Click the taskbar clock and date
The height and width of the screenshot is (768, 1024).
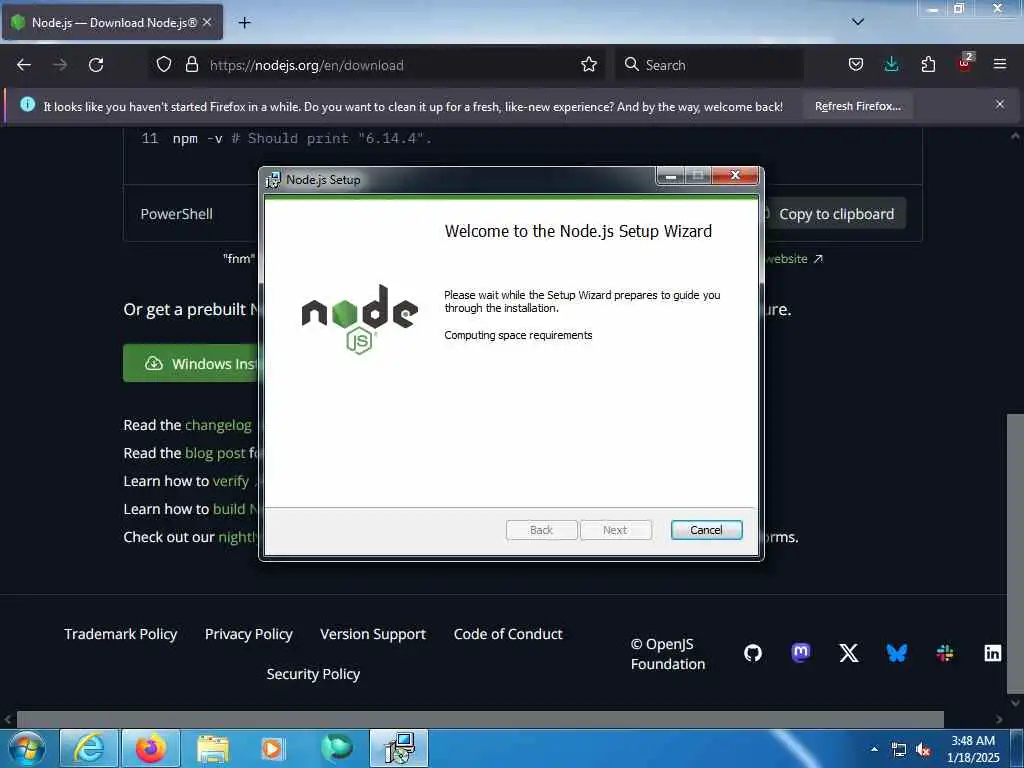coord(973,749)
